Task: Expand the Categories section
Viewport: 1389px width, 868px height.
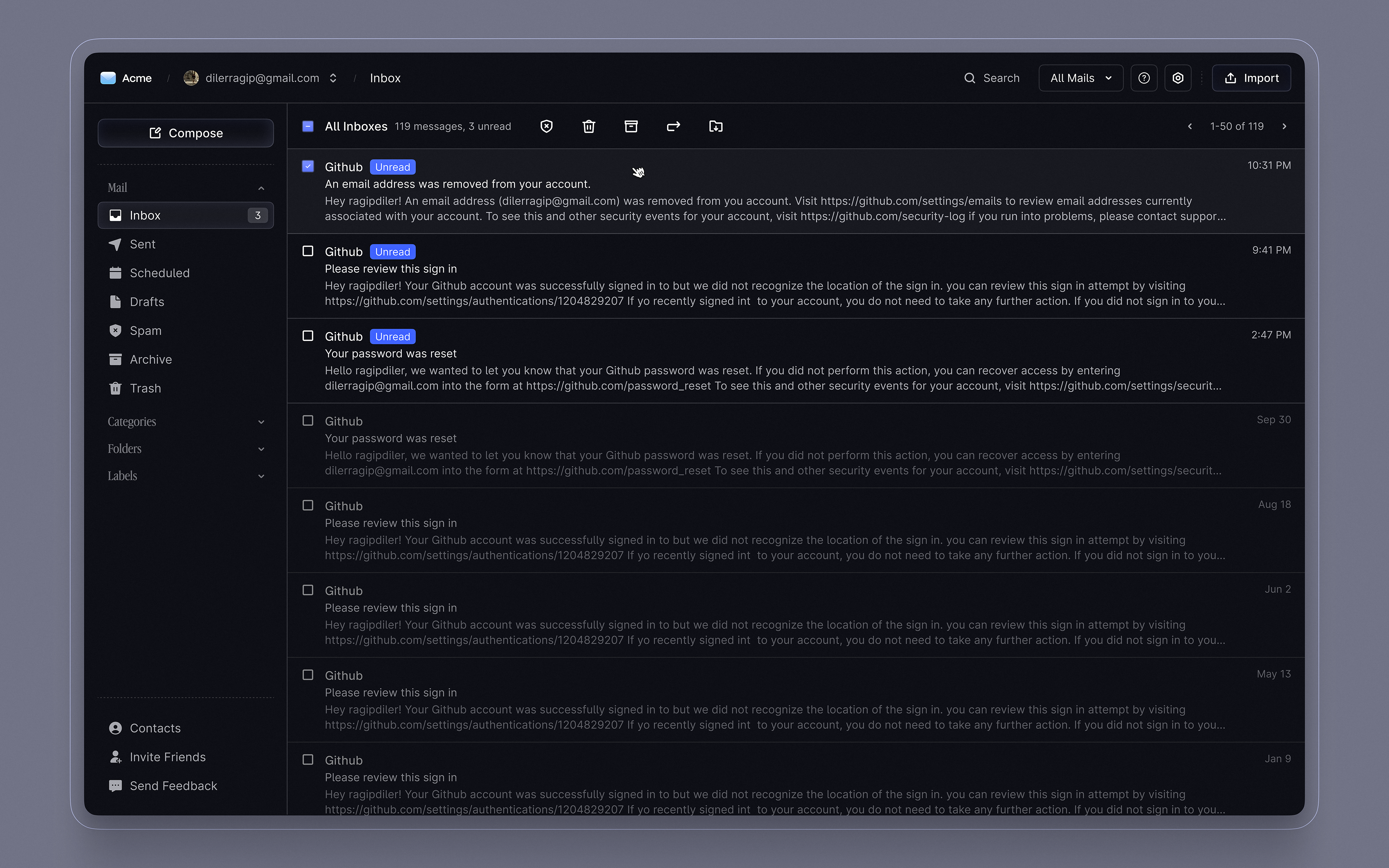Action: coord(262,422)
